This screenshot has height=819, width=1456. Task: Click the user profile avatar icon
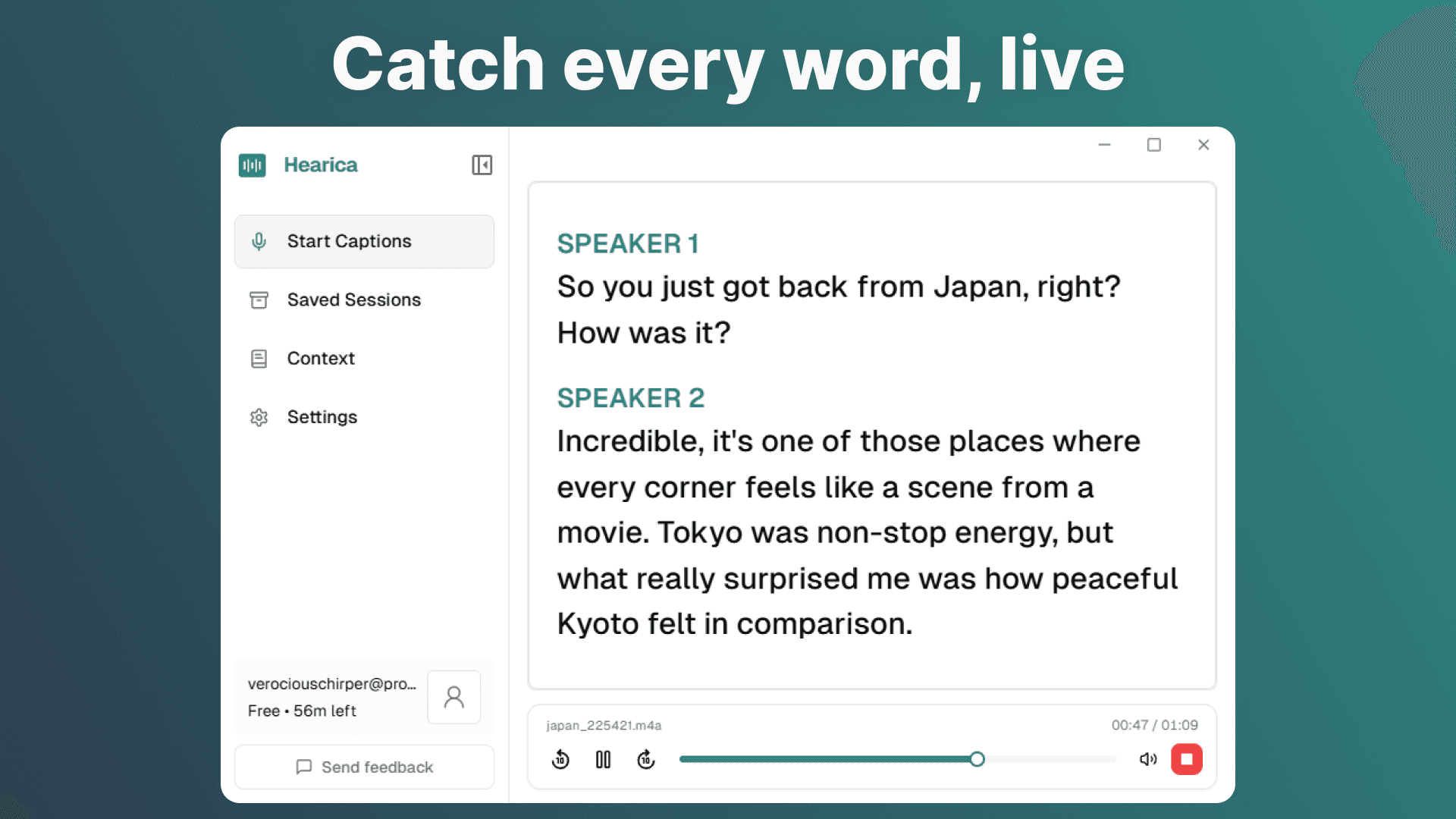[453, 697]
